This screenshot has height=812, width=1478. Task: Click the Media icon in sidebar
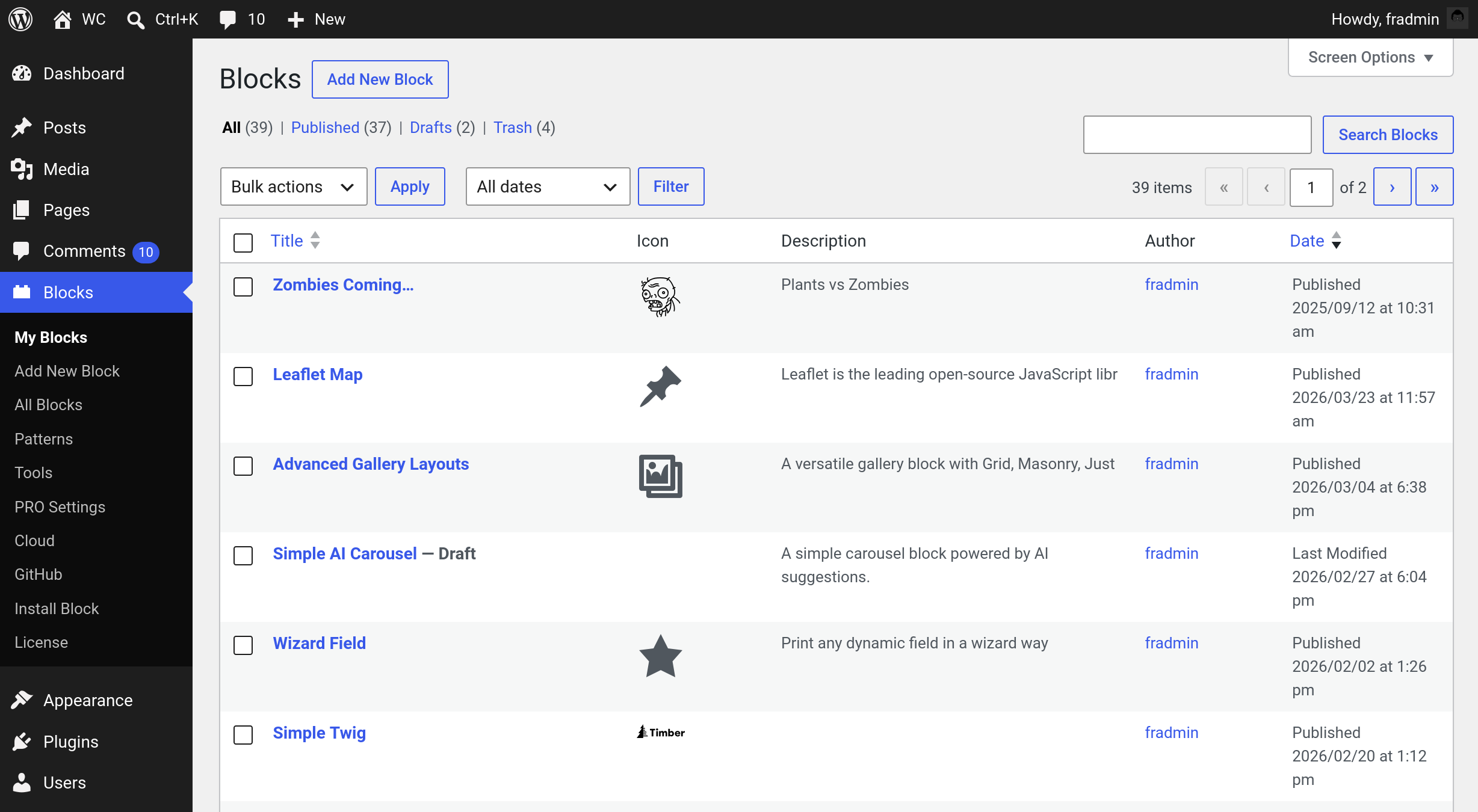coord(22,169)
